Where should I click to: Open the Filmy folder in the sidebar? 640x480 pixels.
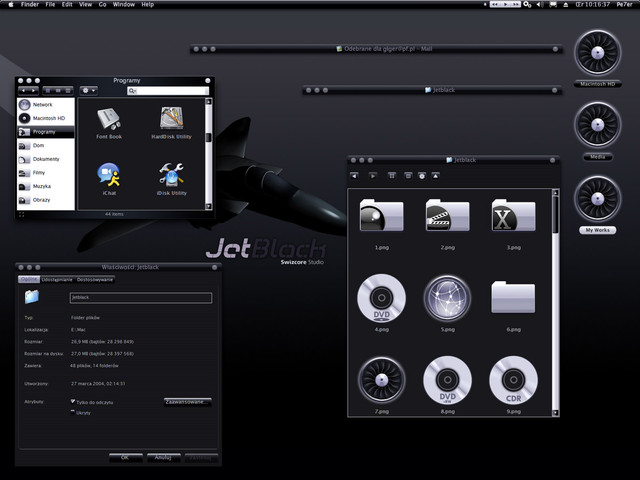tap(46, 173)
